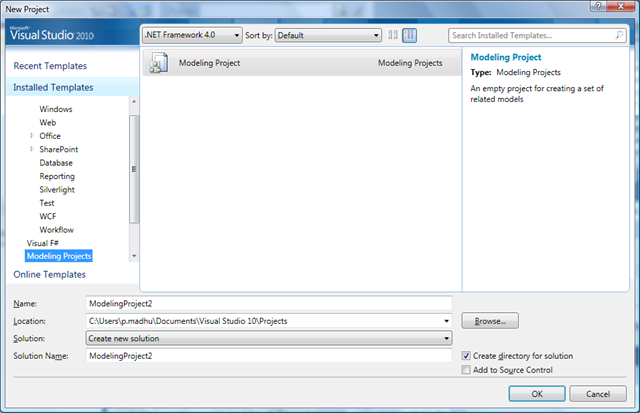Expand the SharePoint tree node
640x413 pixels.
32,149
